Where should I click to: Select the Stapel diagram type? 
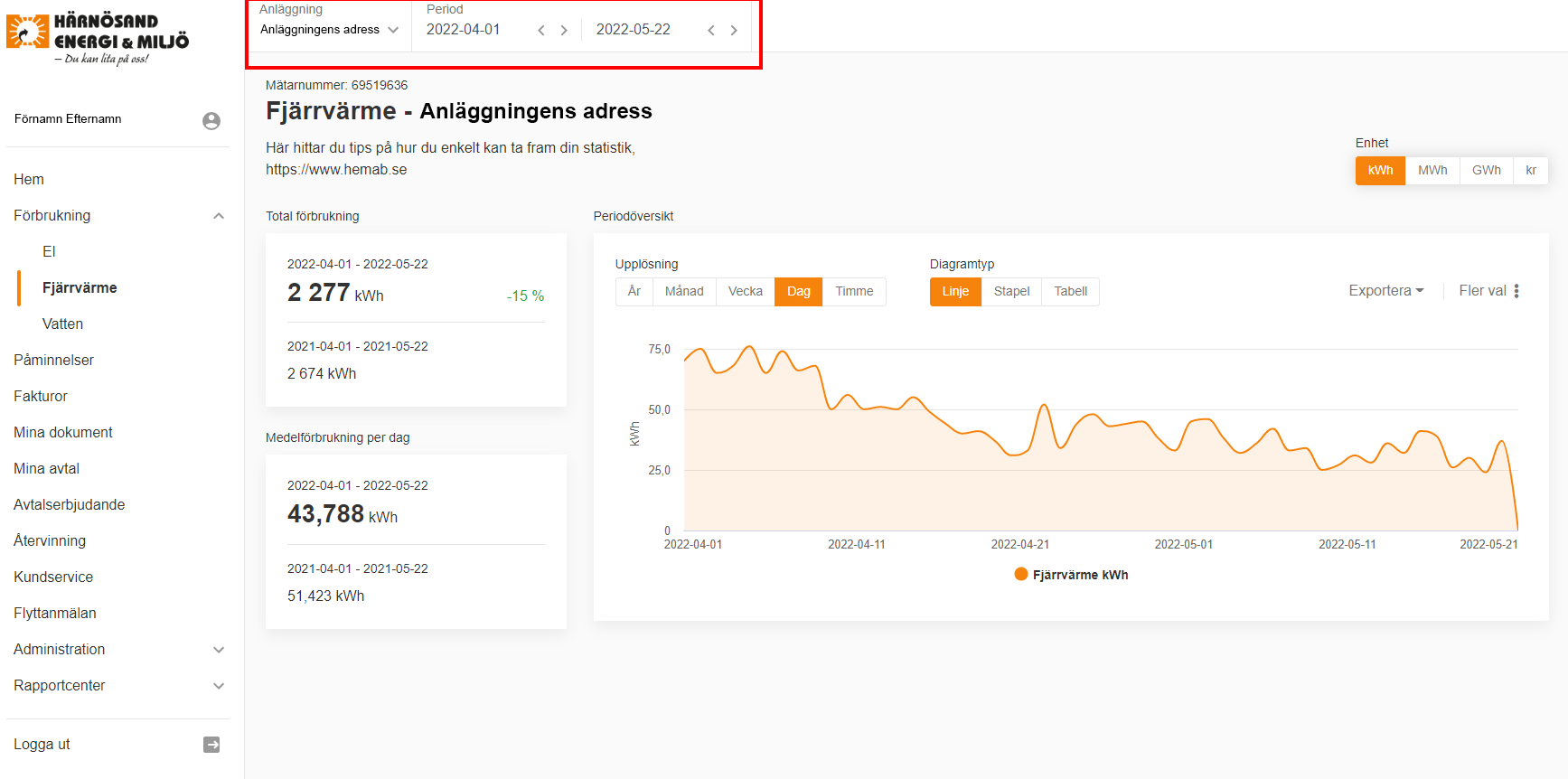pos(1011,292)
